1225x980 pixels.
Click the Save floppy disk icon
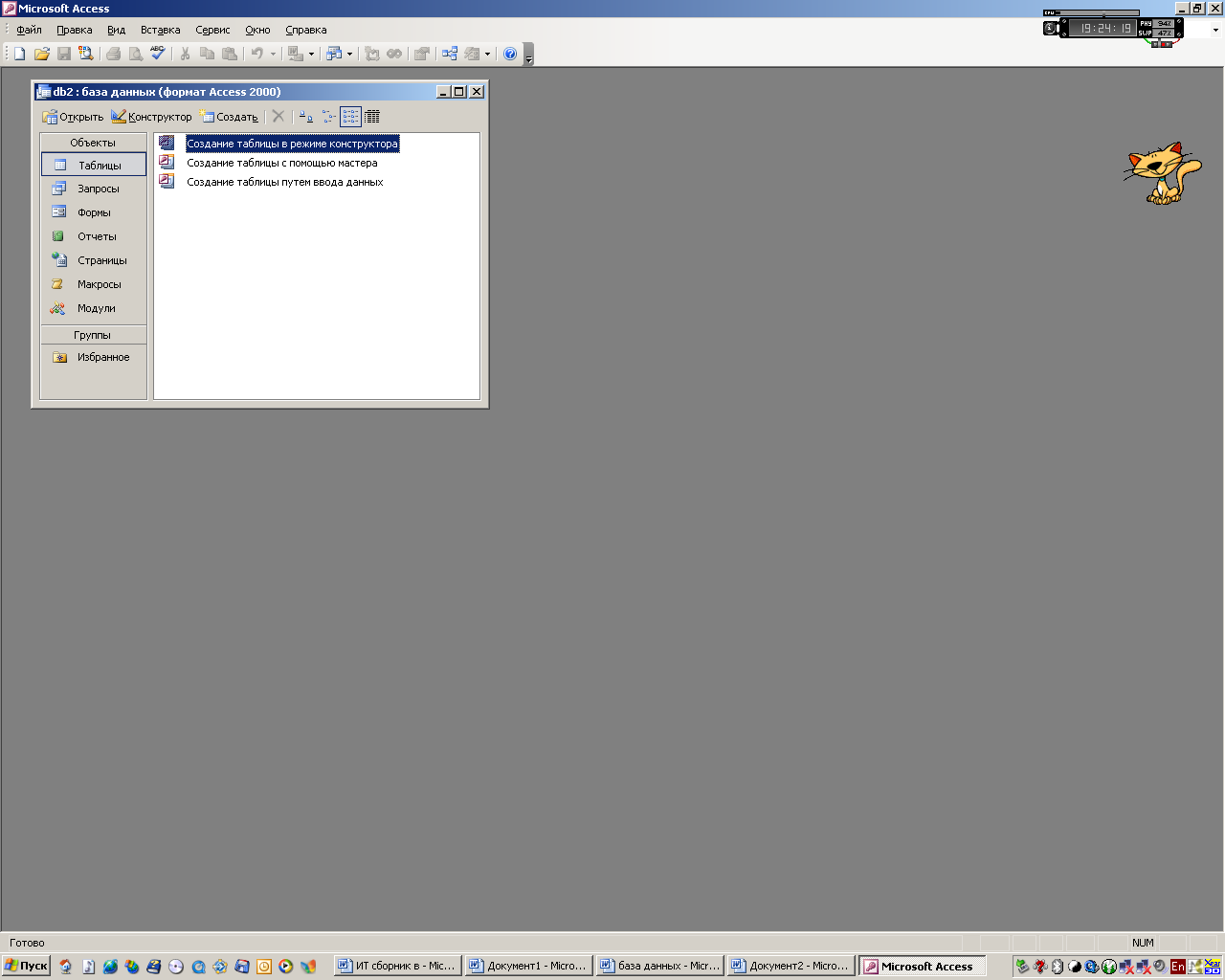63,54
